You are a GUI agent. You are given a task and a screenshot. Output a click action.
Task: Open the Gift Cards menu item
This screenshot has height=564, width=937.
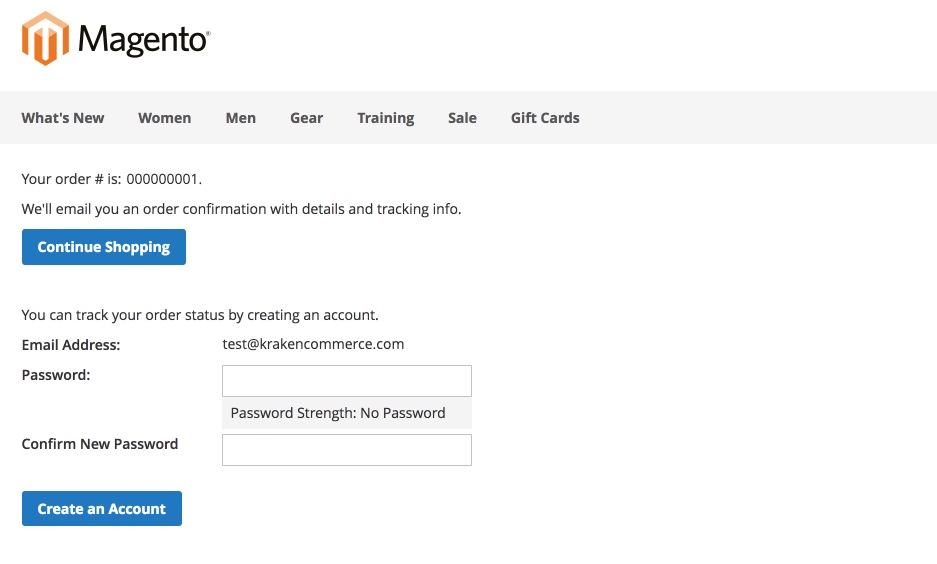point(545,118)
